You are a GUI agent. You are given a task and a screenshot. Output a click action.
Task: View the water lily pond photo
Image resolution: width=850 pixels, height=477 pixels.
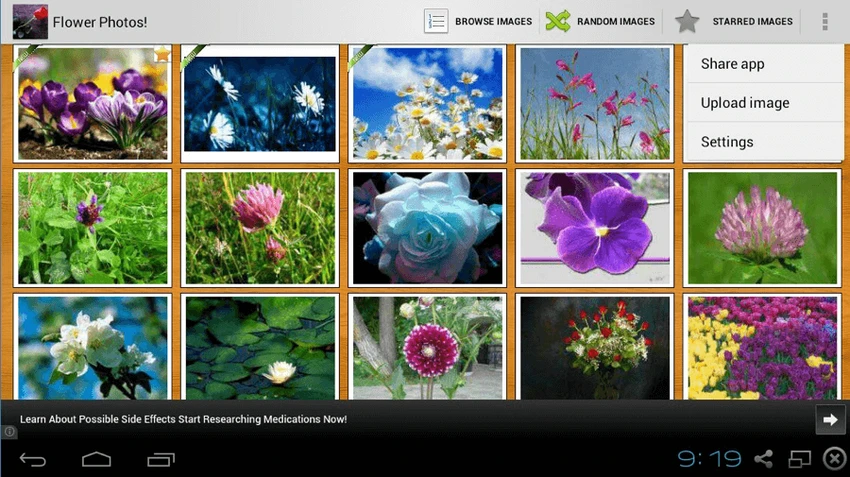pos(260,347)
